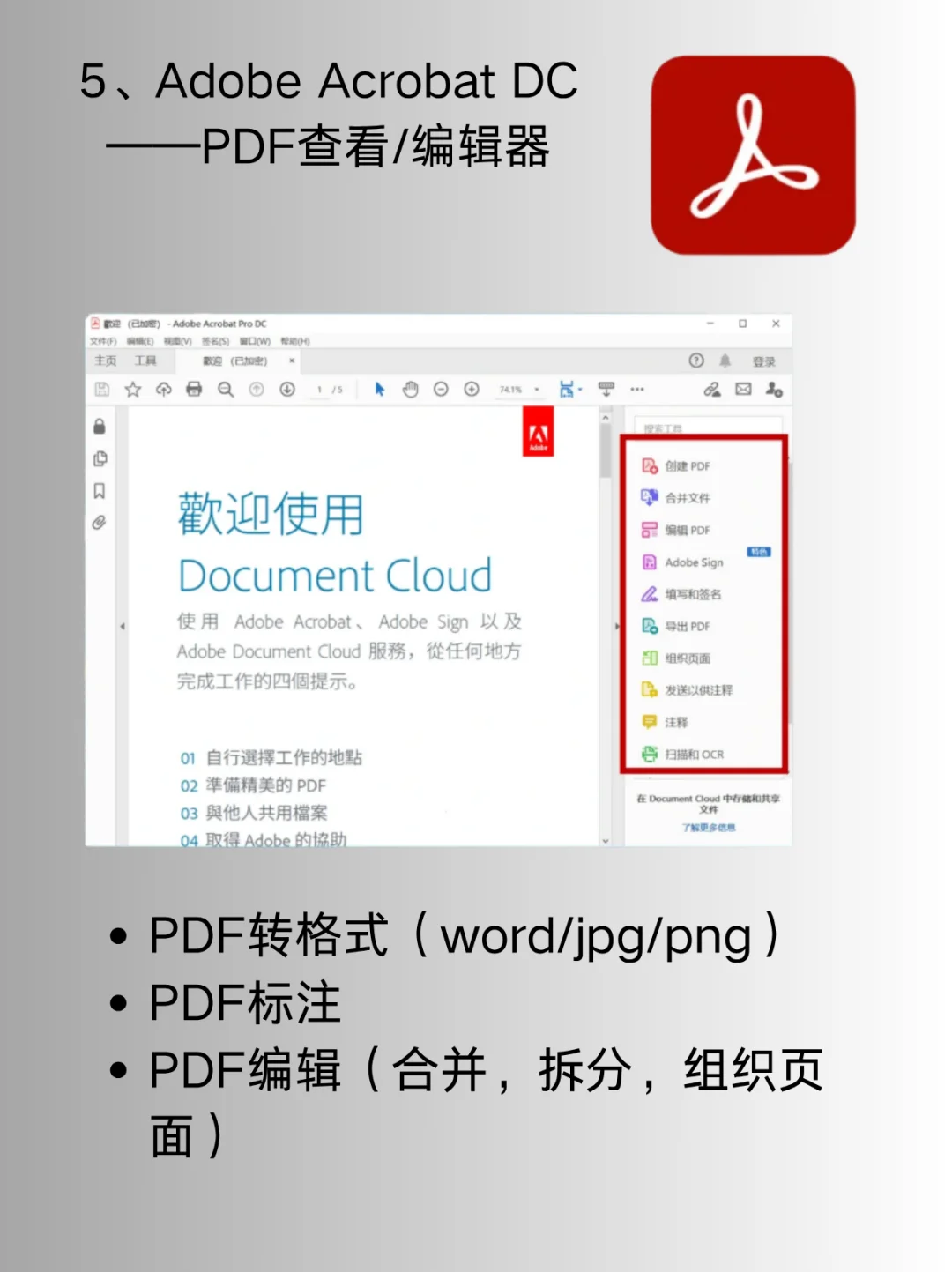Print the document via printer icon

click(x=194, y=389)
